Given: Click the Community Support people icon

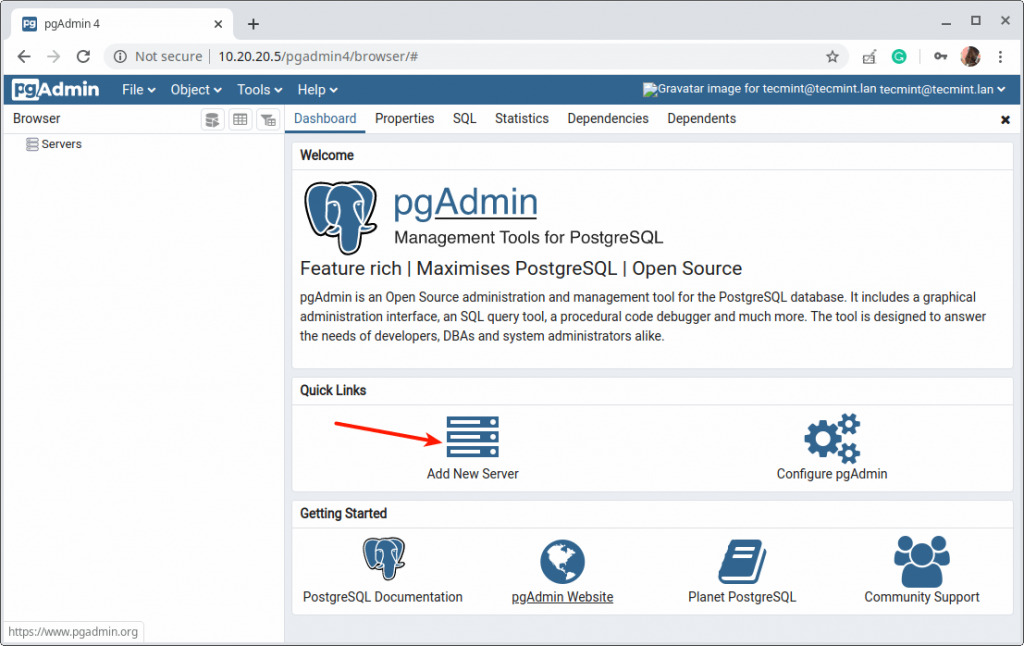Looking at the screenshot, I should click(x=921, y=561).
